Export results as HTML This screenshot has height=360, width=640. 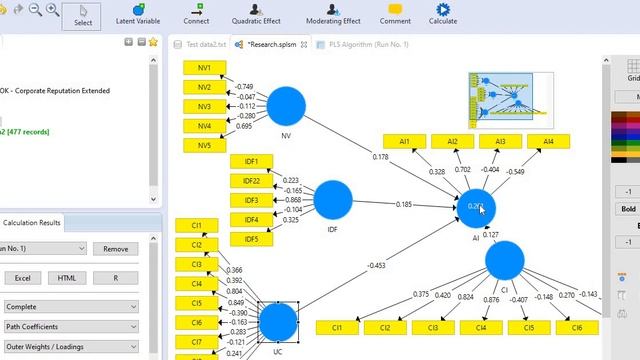point(67,278)
